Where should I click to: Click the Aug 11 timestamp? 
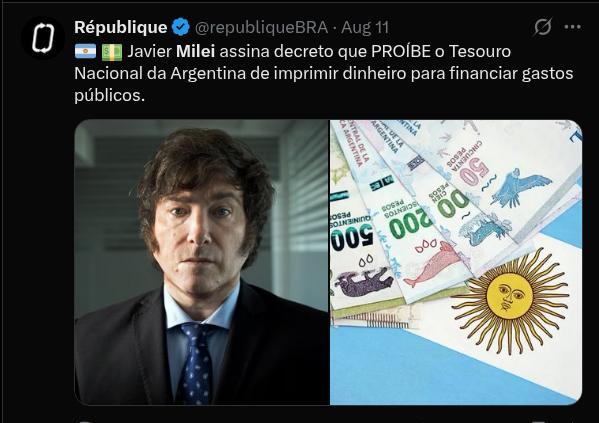[365, 28]
